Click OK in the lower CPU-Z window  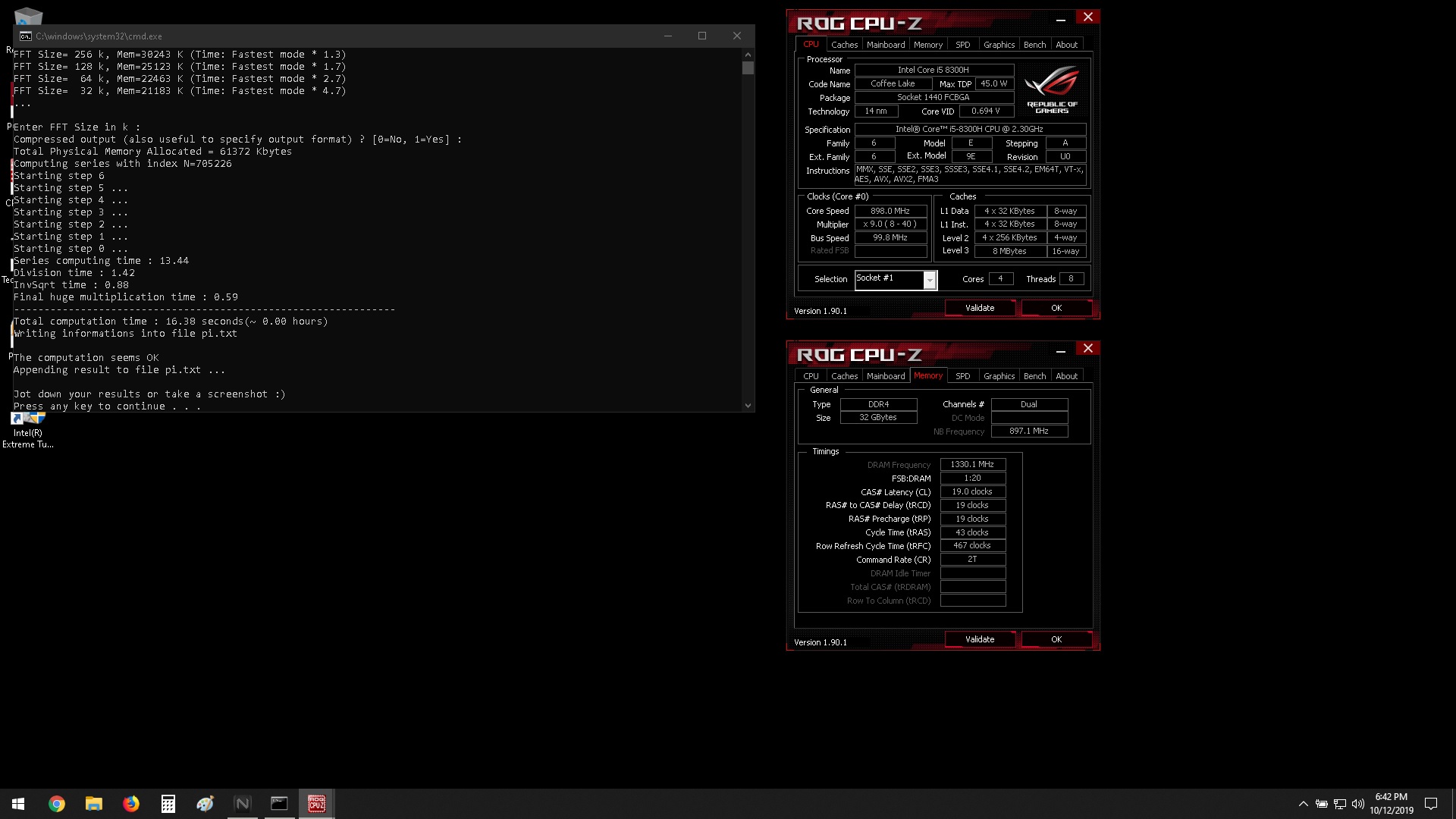pos(1056,639)
